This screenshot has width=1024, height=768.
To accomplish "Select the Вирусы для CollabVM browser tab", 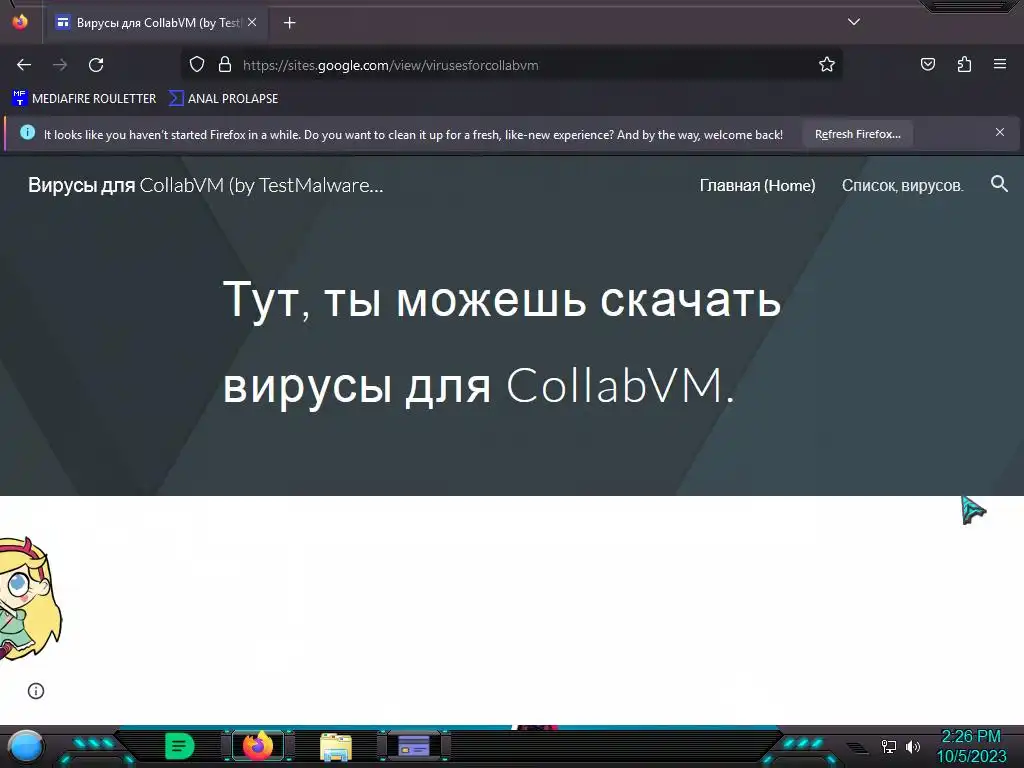I will click(x=155, y=23).
